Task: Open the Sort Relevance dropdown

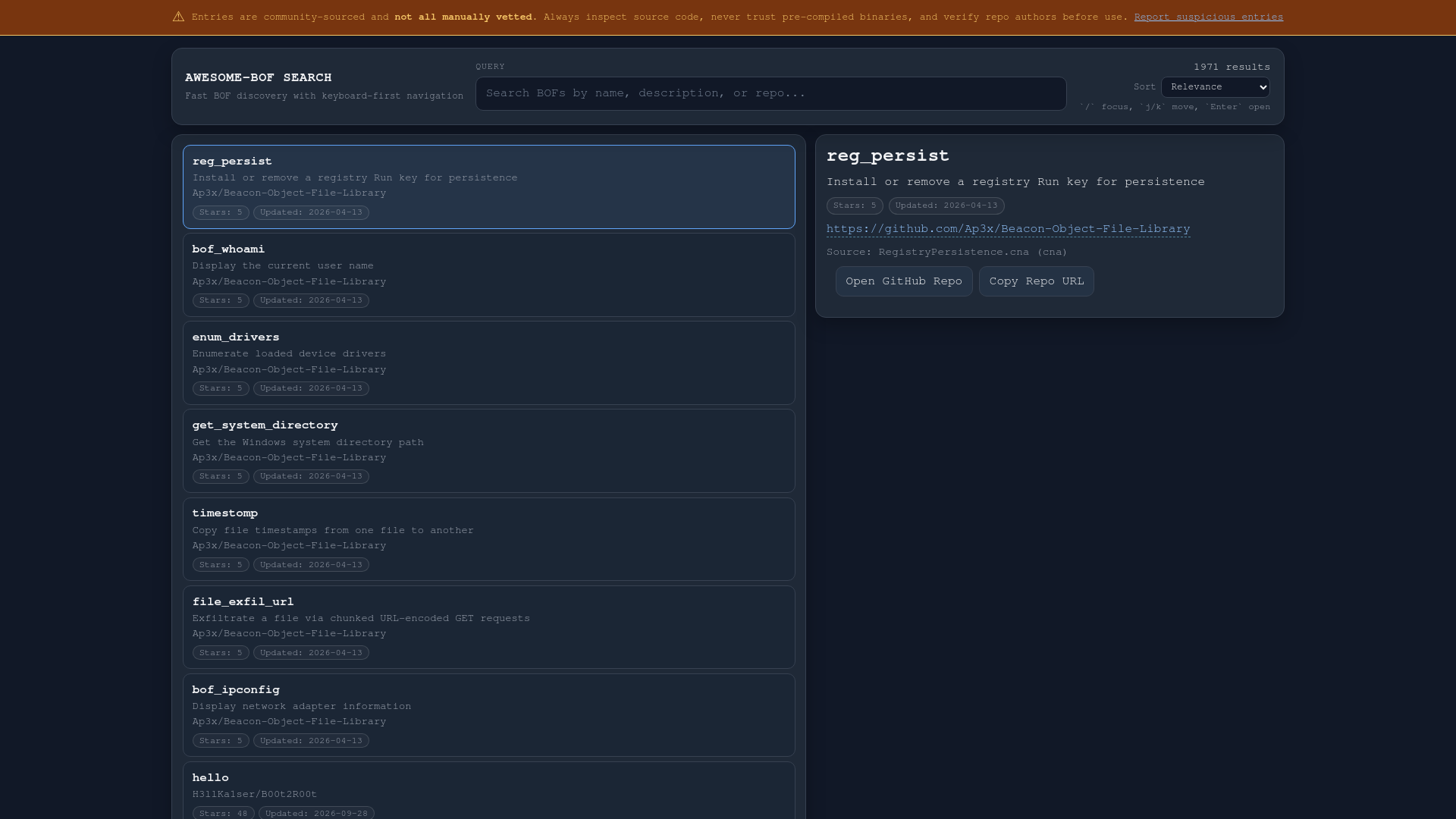Action: click(1215, 87)
